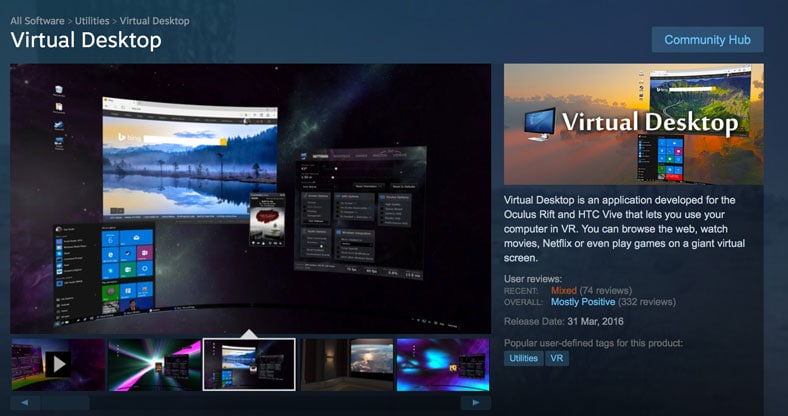The image size is (788, 416).
Task: Select the blue purple visualizer thumbnail
Action: pos(443,364)
